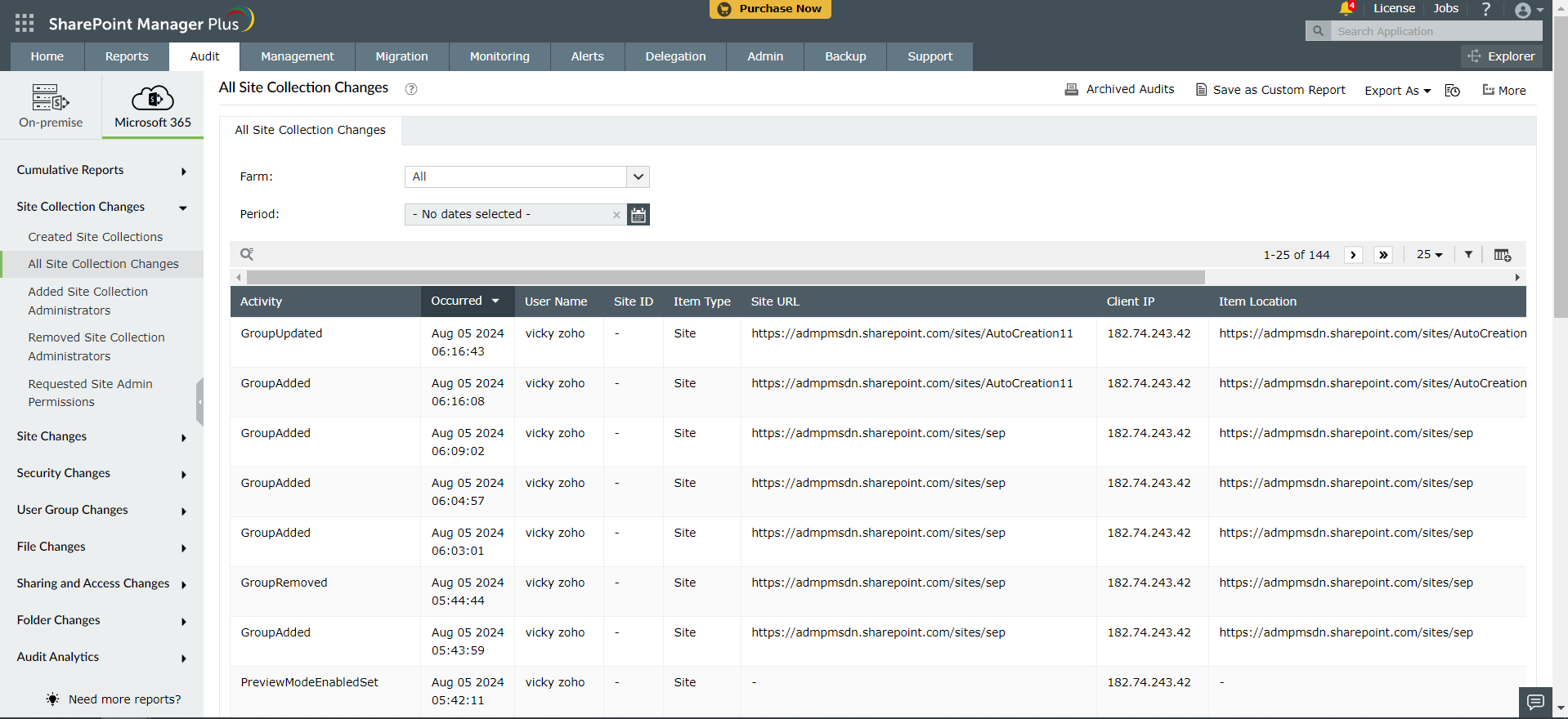The width and height of the screenshot is (1568, 719).
Task: Open the app launcher grid icon
Action: pos(25,23)
